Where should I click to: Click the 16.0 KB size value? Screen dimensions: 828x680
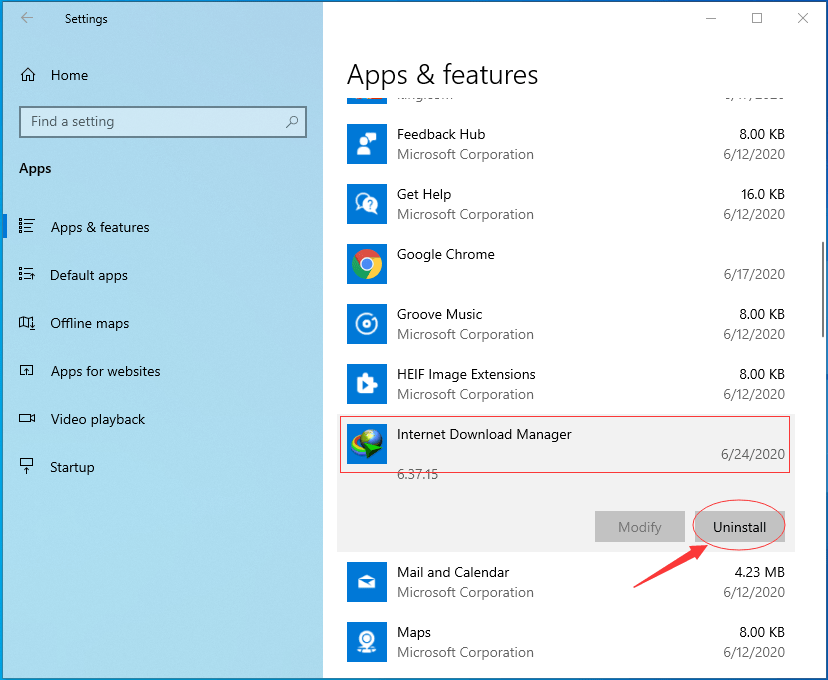pos(763,194)
